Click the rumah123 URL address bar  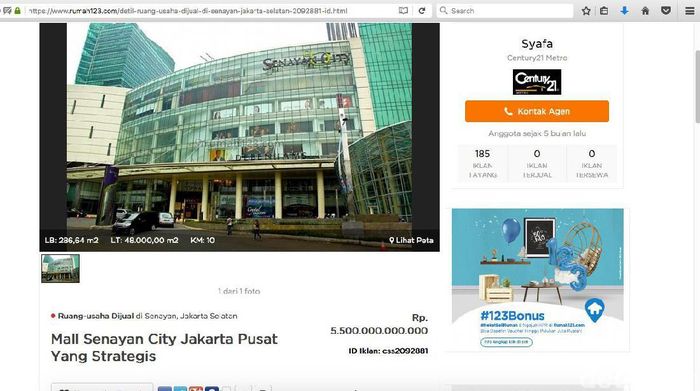pyautogui.click(x=210, y=11)
